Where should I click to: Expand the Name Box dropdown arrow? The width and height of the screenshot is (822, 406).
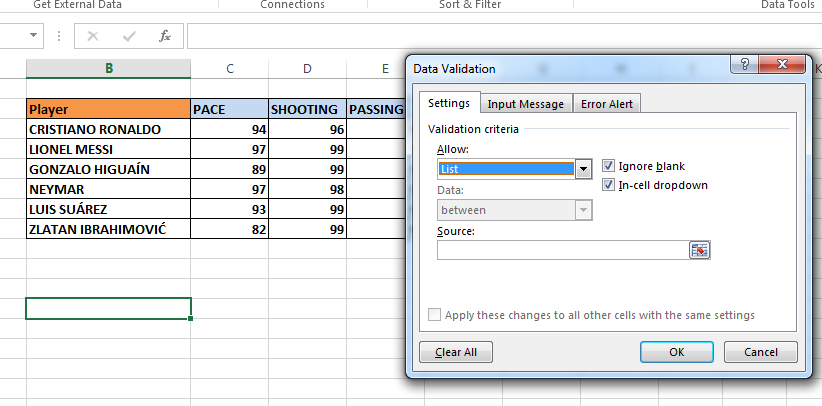[34, 36]
